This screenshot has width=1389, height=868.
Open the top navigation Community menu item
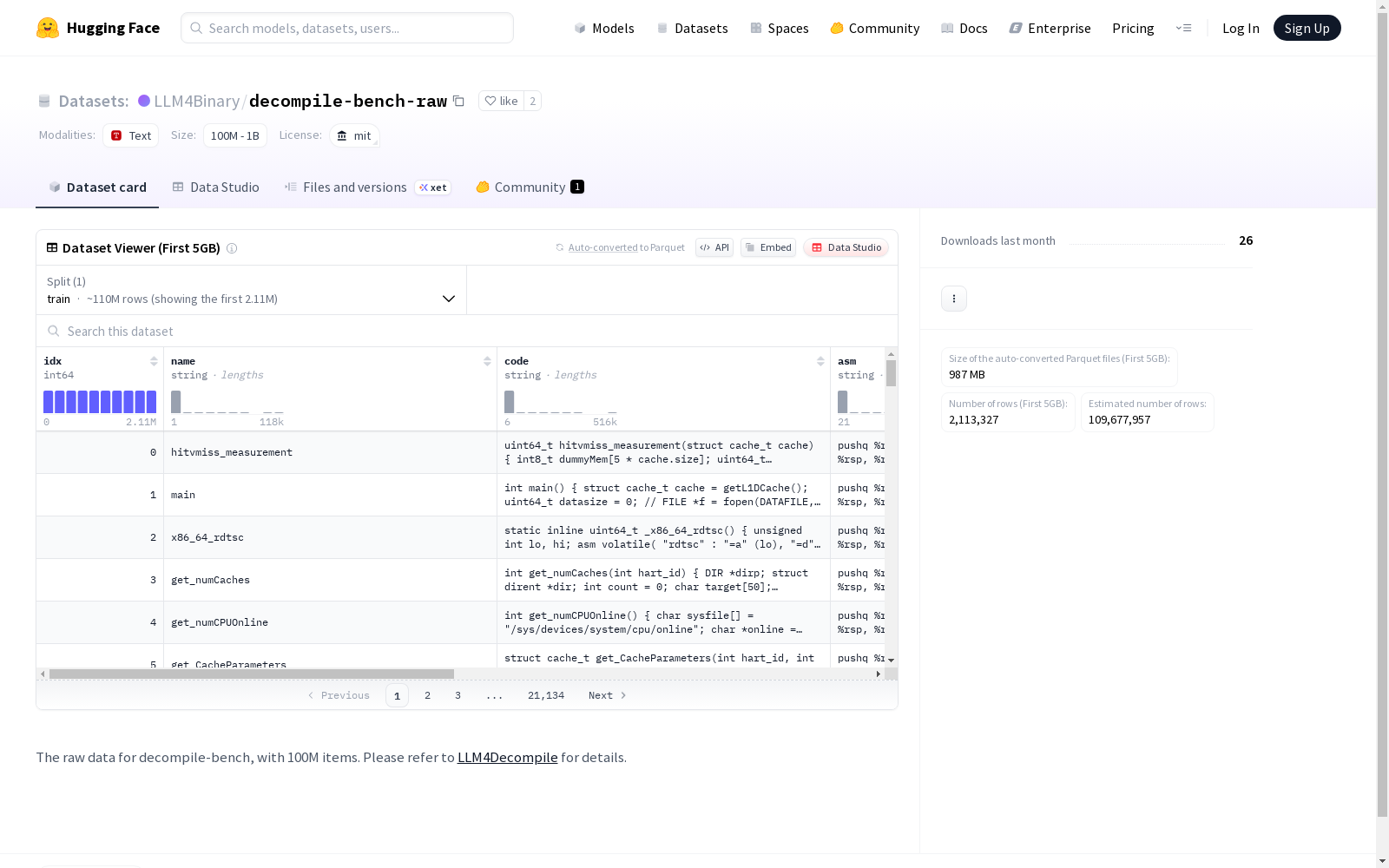874,28
